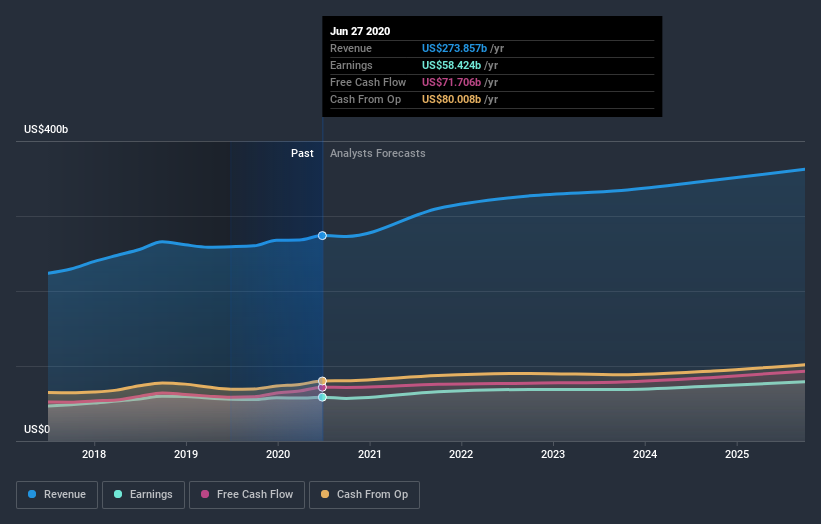The image size is (821, 524).
Task: Click the 2022 x-axis label
Action: click(461, 454)
